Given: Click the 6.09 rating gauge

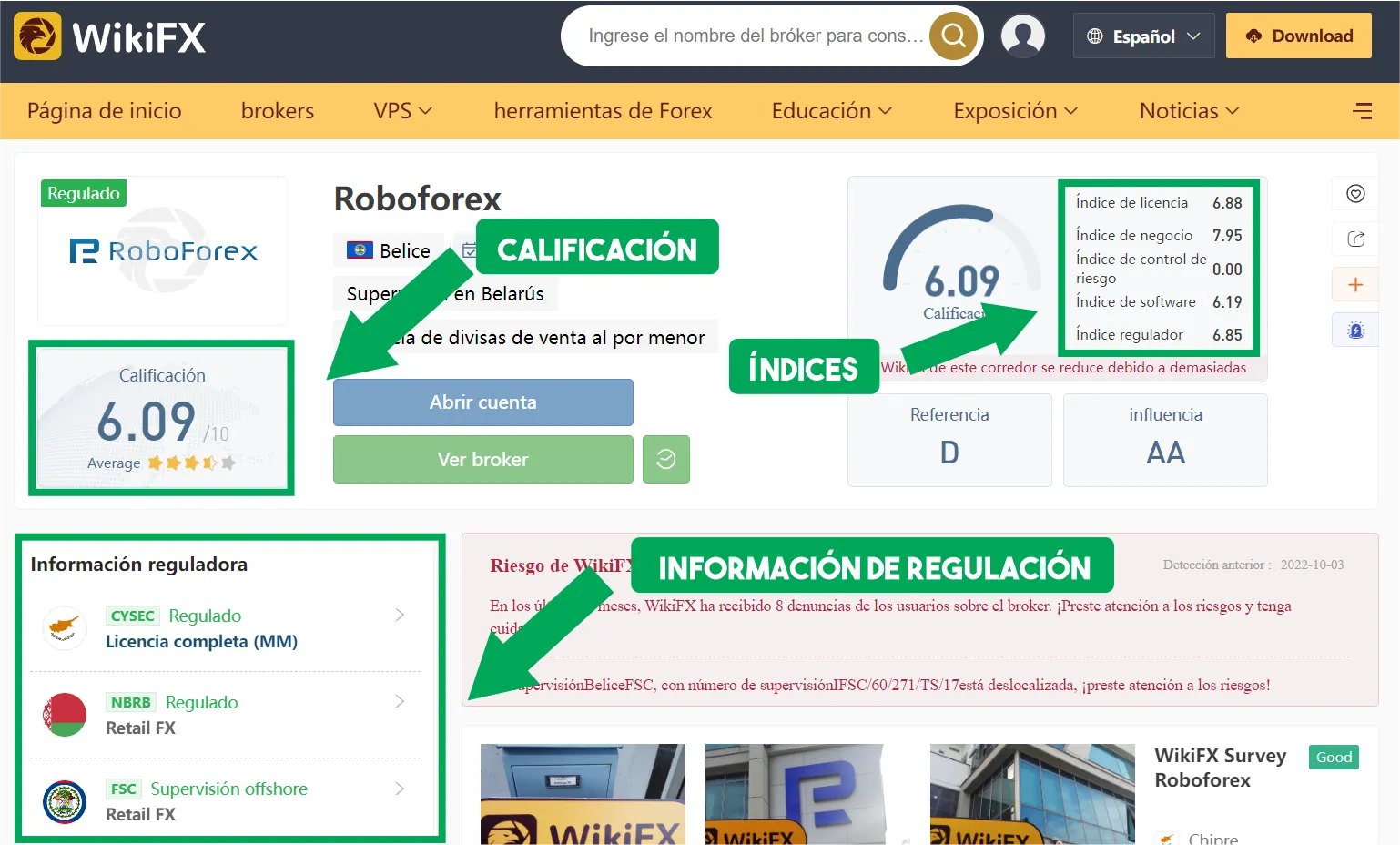Looking at the screenshot, I should point(961,264).
